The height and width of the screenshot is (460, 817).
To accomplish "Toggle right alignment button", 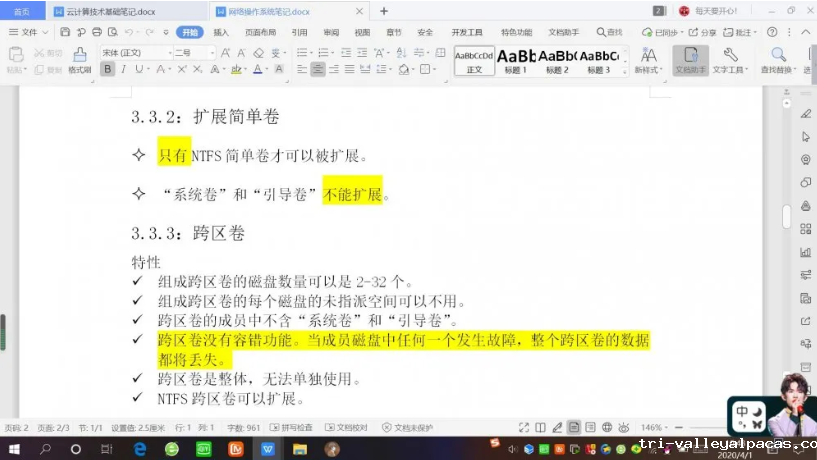I will (333, 69).
